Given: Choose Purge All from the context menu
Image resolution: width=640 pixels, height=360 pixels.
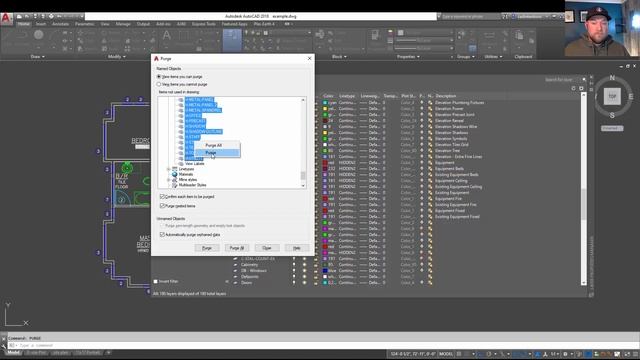Looking at the screenshot, I should [217, 145].
